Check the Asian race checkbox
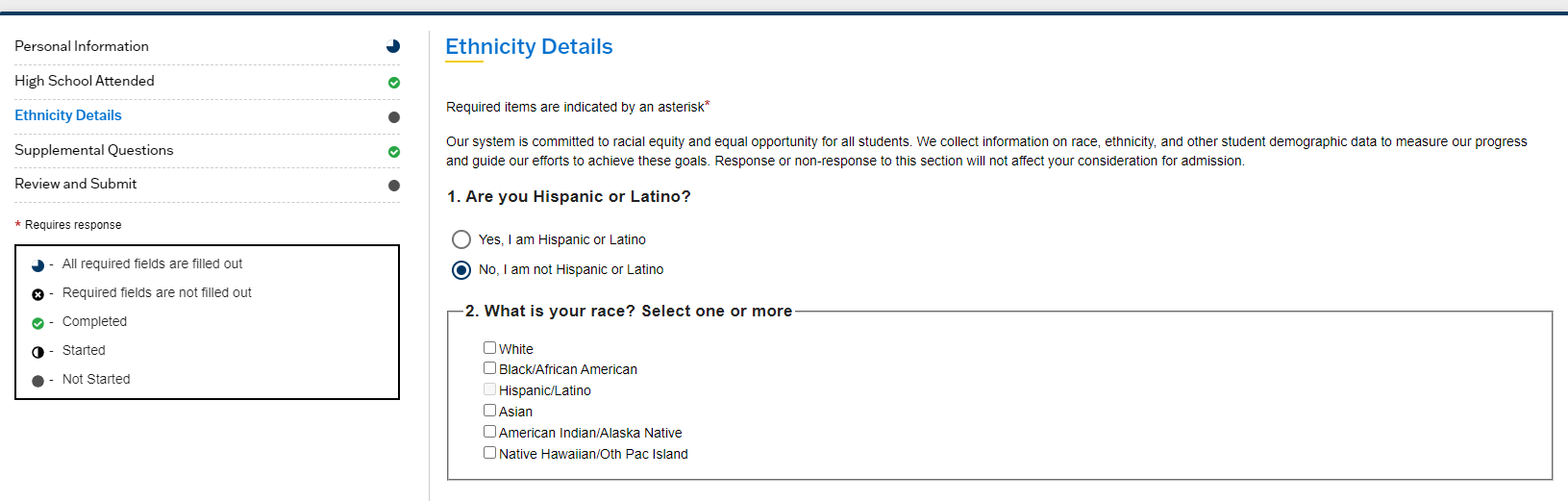This screenshot has width=1568, height=501. coord(490,411)
